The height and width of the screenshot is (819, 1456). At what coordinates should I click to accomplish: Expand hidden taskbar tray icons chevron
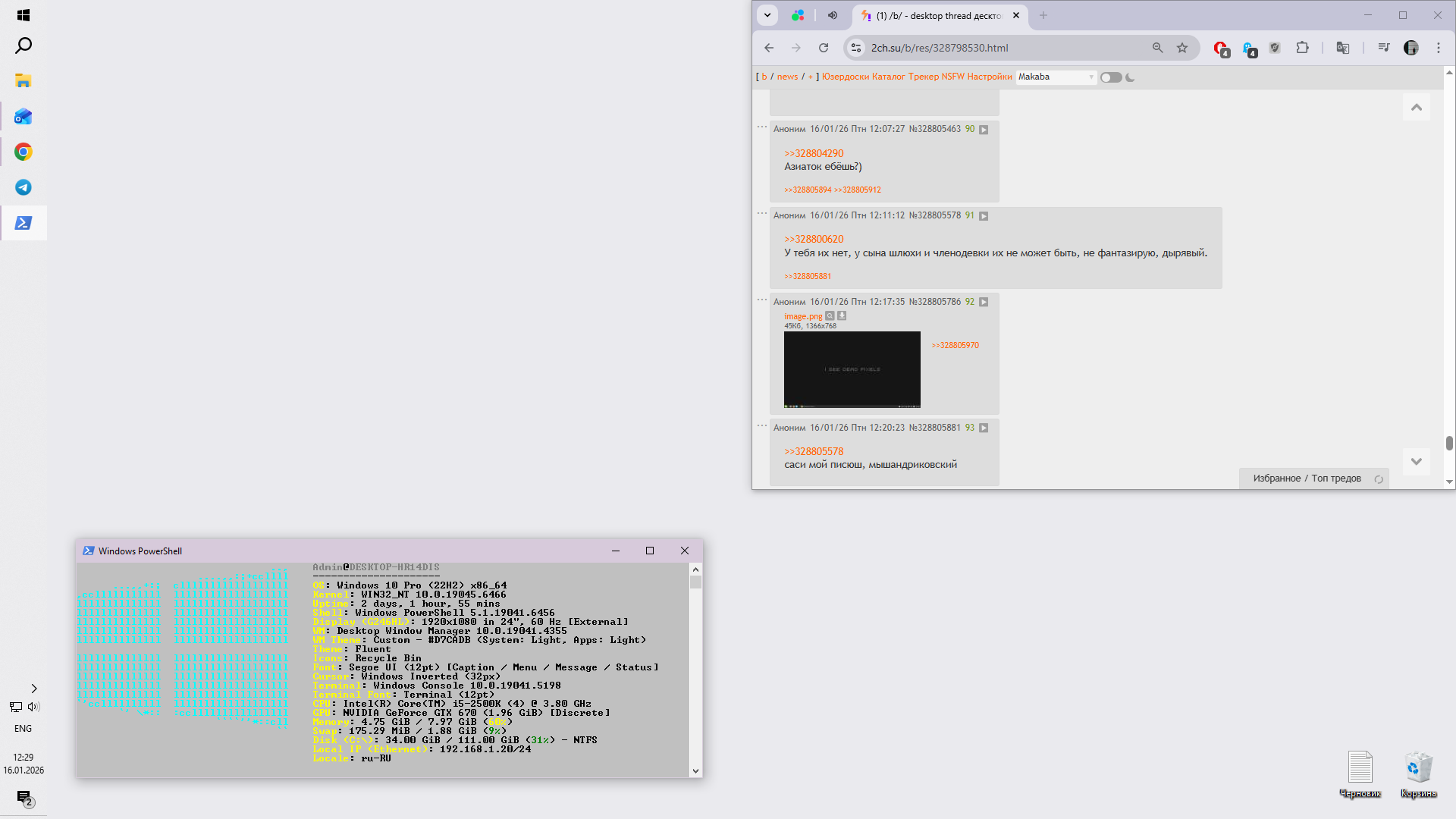(34, 689)
